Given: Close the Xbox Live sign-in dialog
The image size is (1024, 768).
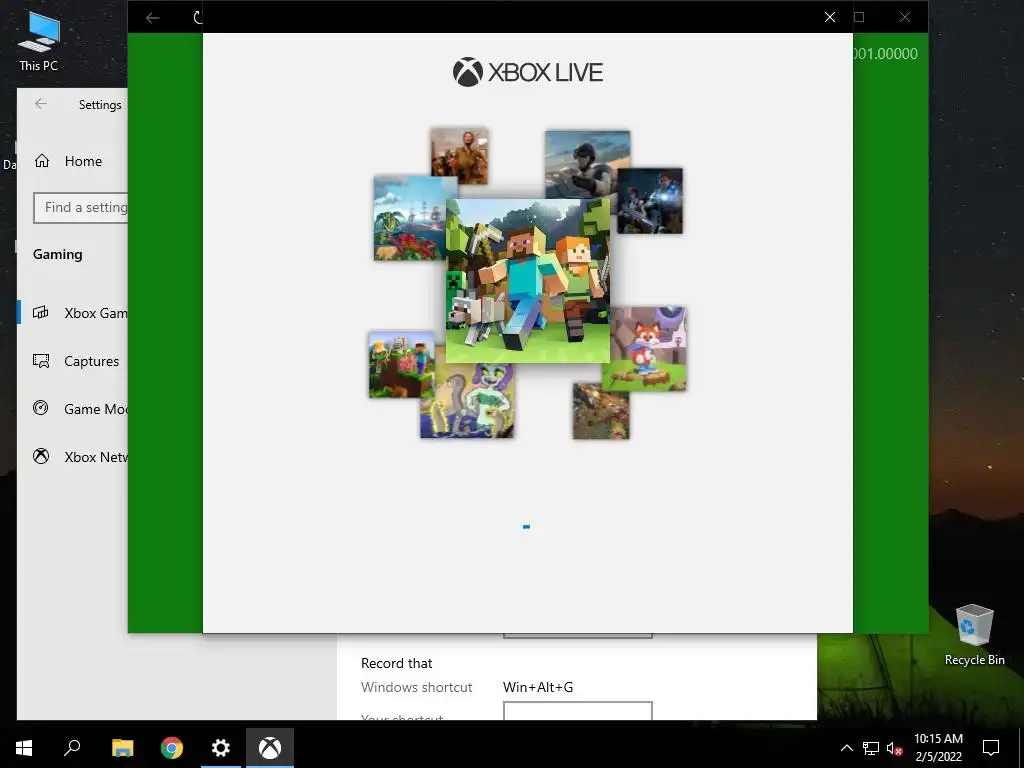Looking at the screenshot, I should pos(829,17).
